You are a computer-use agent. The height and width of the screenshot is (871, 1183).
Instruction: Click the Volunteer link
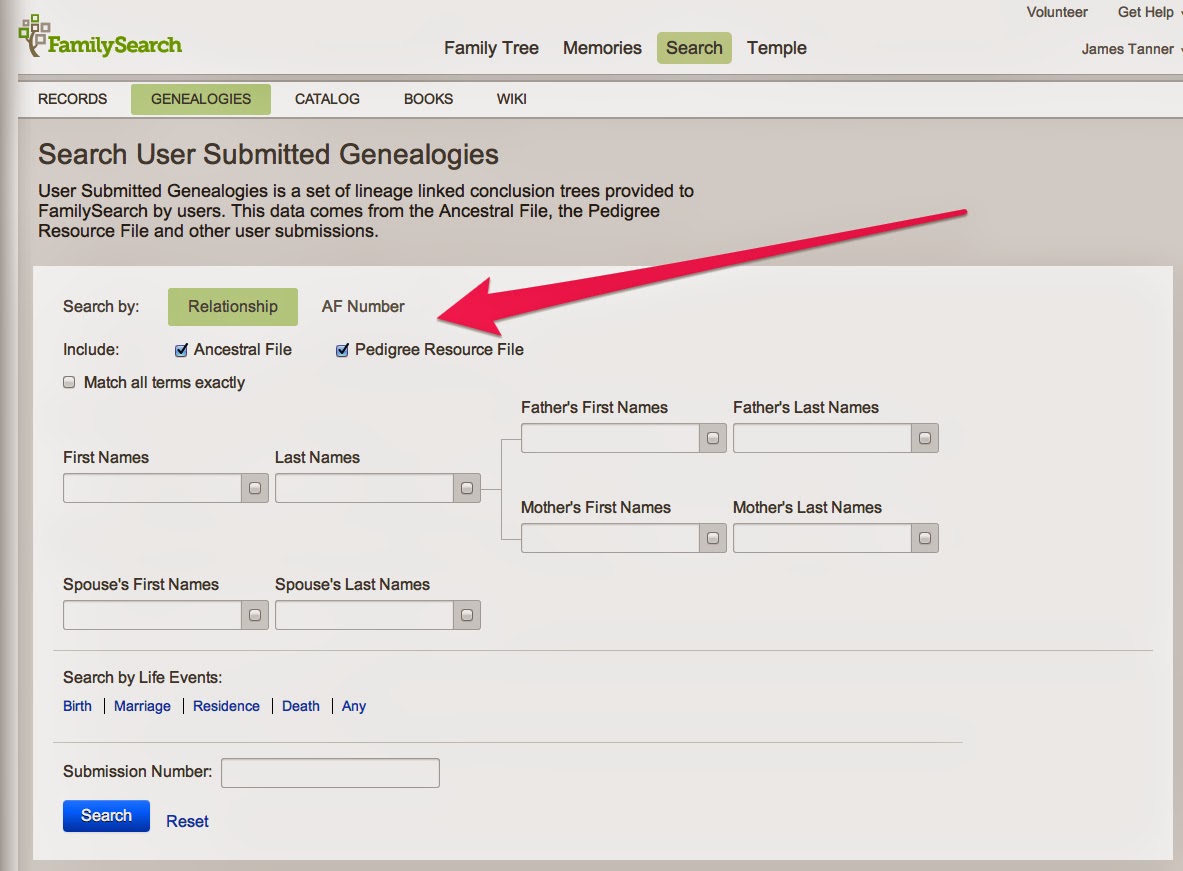point(1057,12)
